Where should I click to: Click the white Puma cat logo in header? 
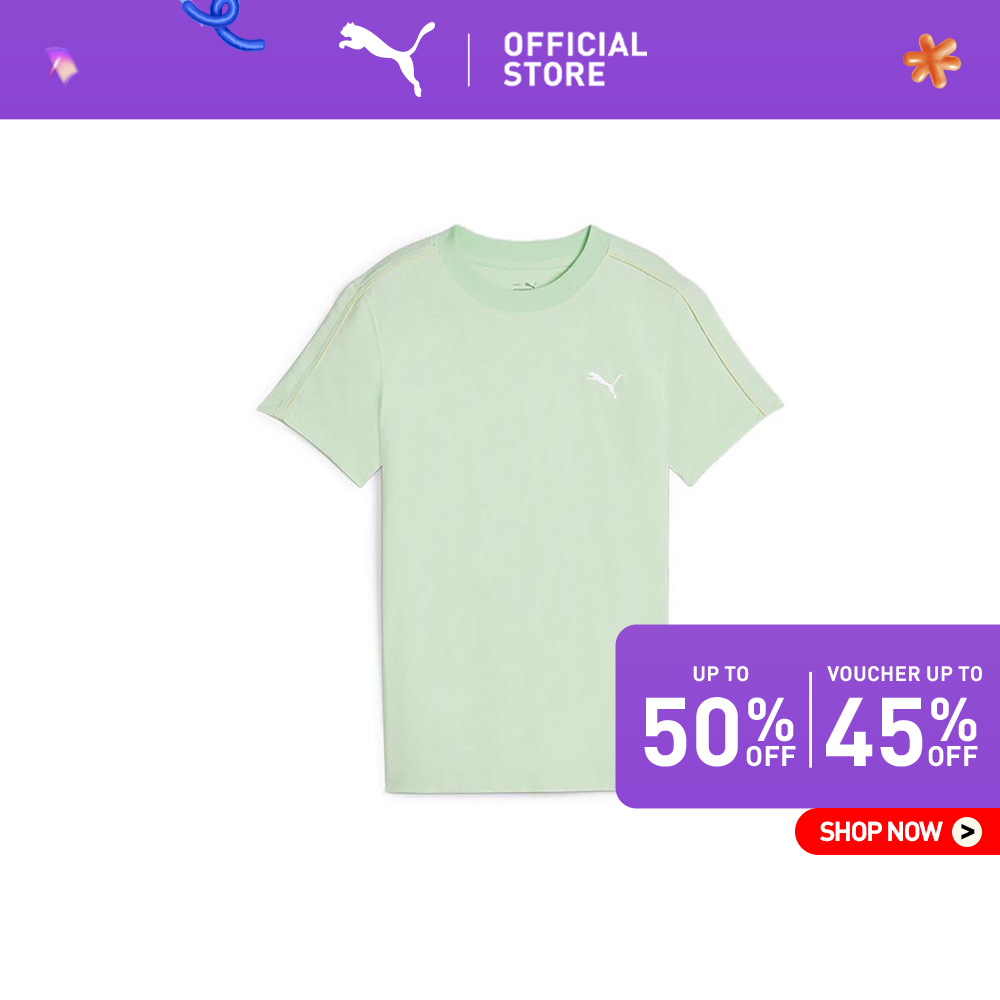coord(386,59)
